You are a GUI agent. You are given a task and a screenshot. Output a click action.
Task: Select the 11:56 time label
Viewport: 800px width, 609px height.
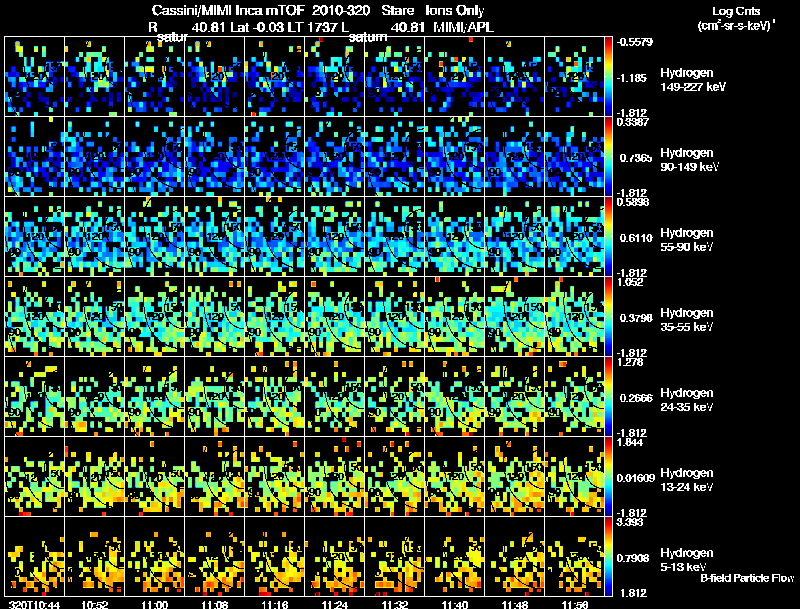point(574,605)
